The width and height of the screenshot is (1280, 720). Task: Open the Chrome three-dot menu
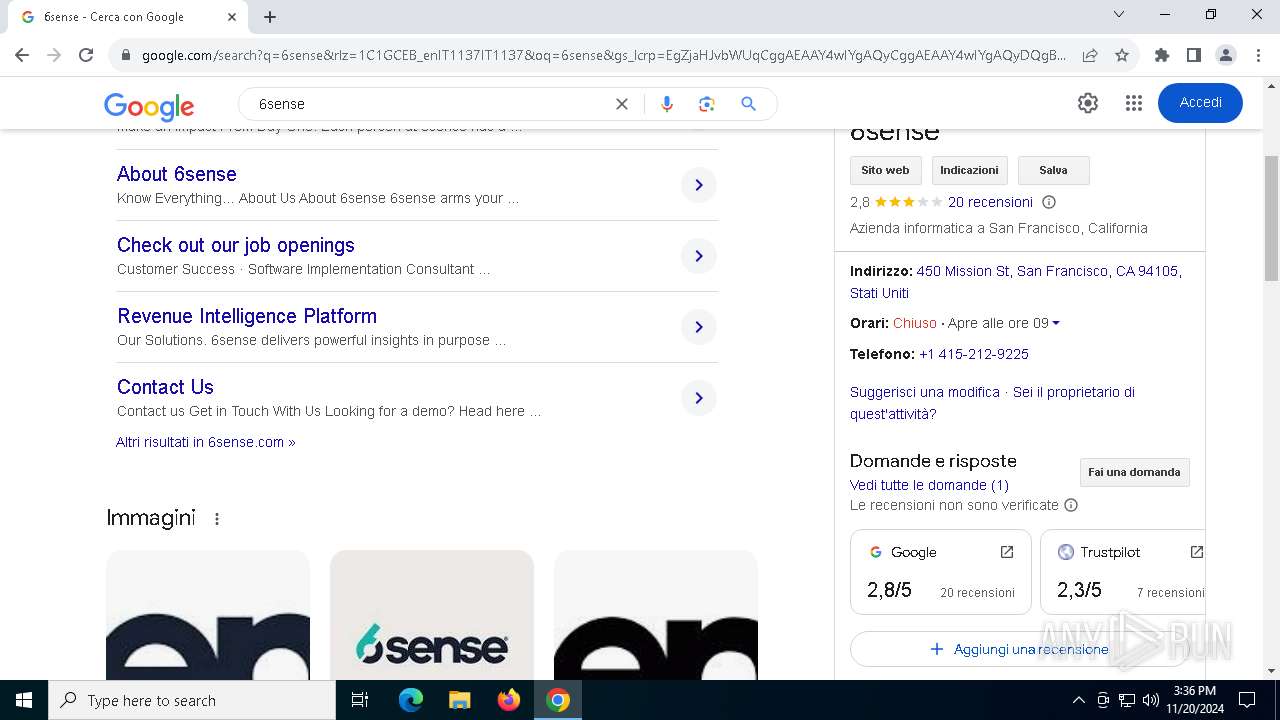tap(1258, 55)
